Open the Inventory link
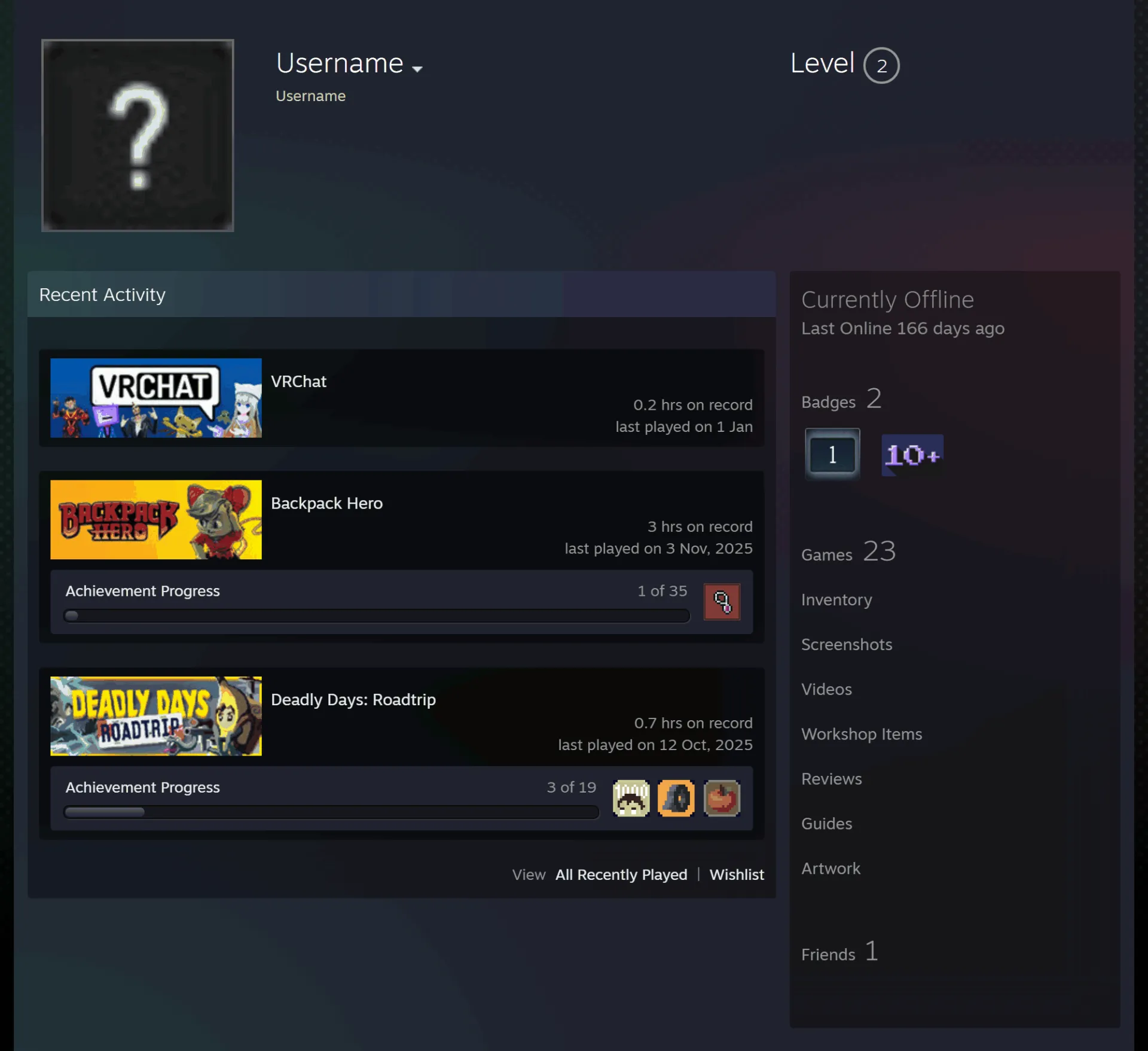This screenshot has height=1051, width=1148. pos(836,600)
